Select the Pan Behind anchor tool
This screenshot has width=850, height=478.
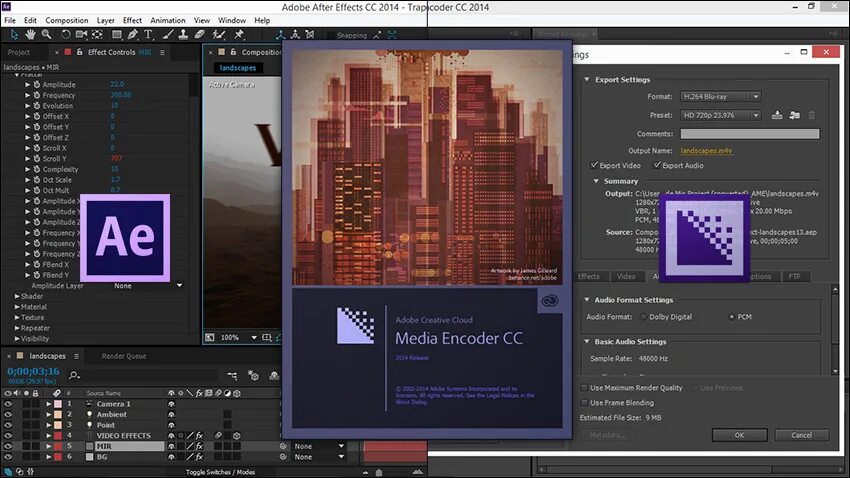pos(98,35)
